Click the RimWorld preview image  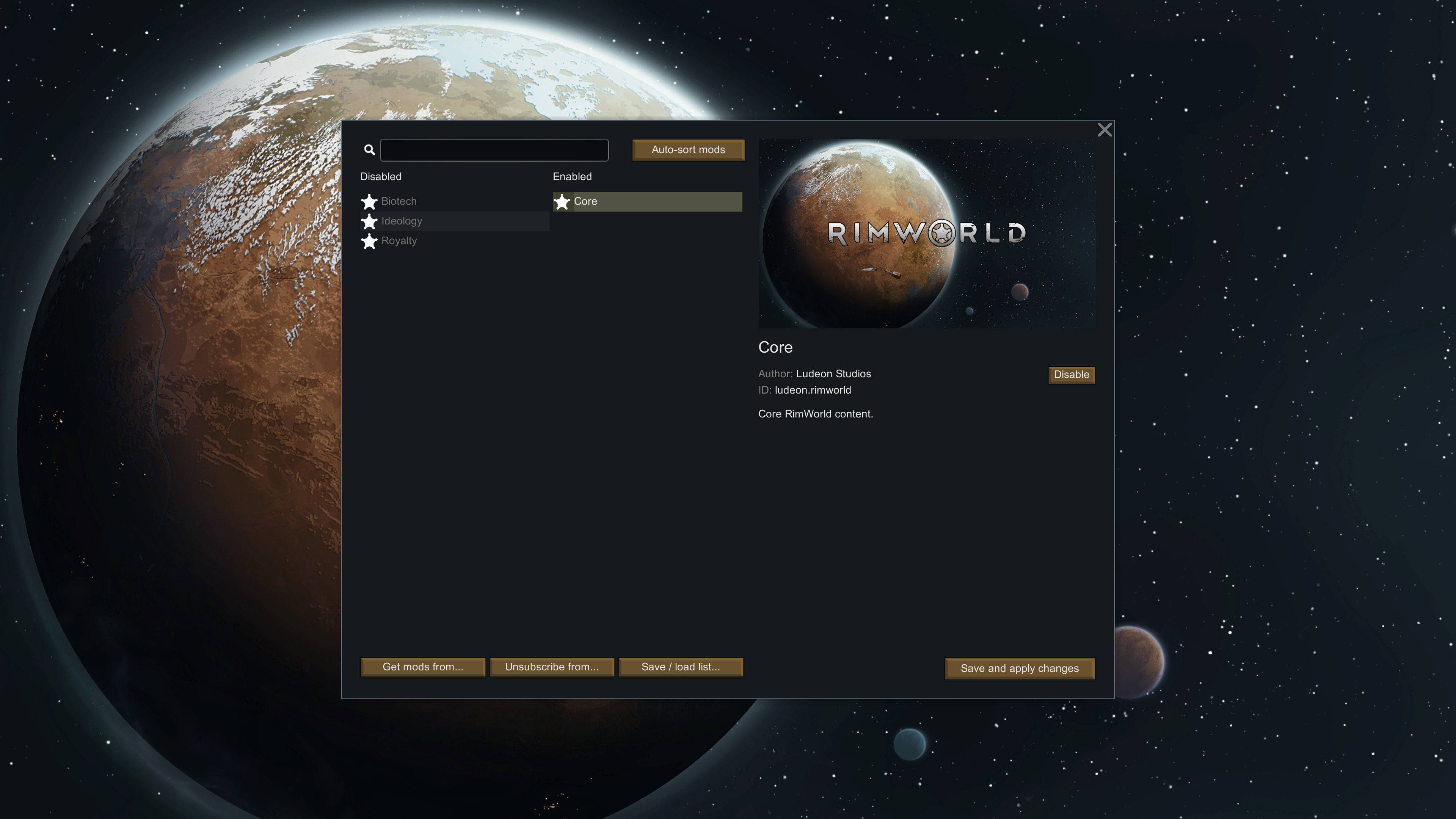[927, 234]
